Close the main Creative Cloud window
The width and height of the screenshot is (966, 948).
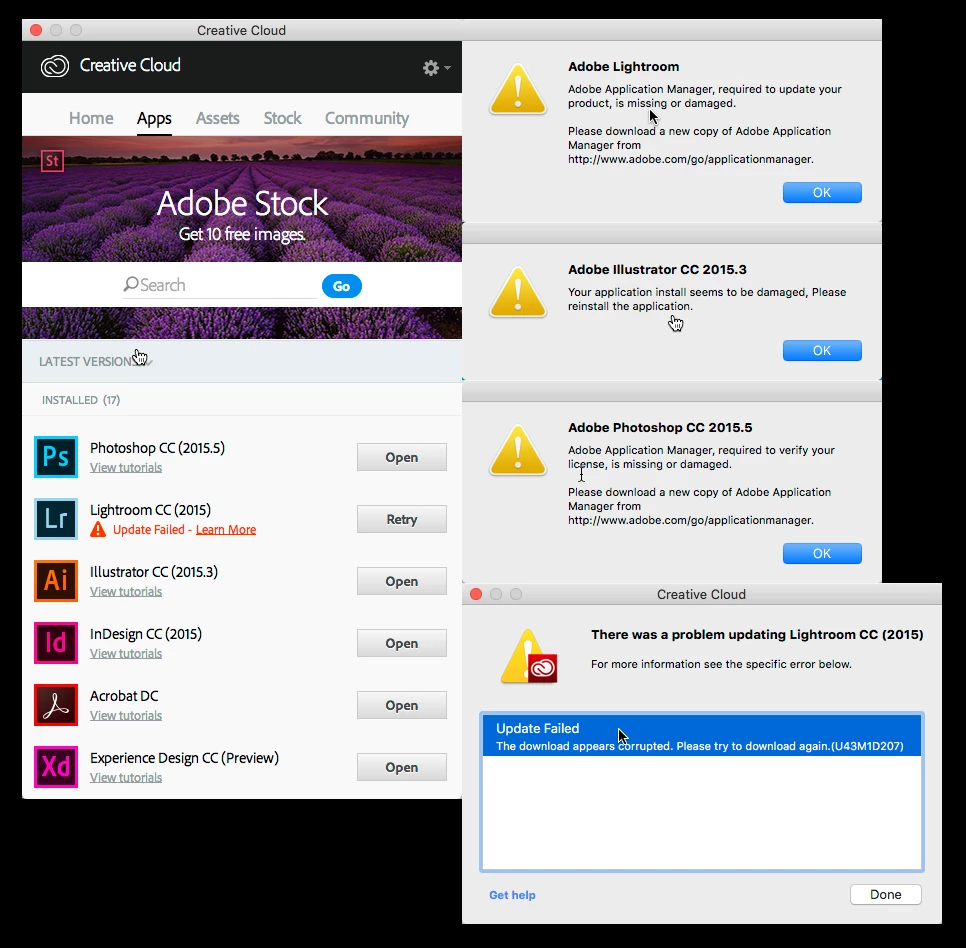click(x=36, y=30)
